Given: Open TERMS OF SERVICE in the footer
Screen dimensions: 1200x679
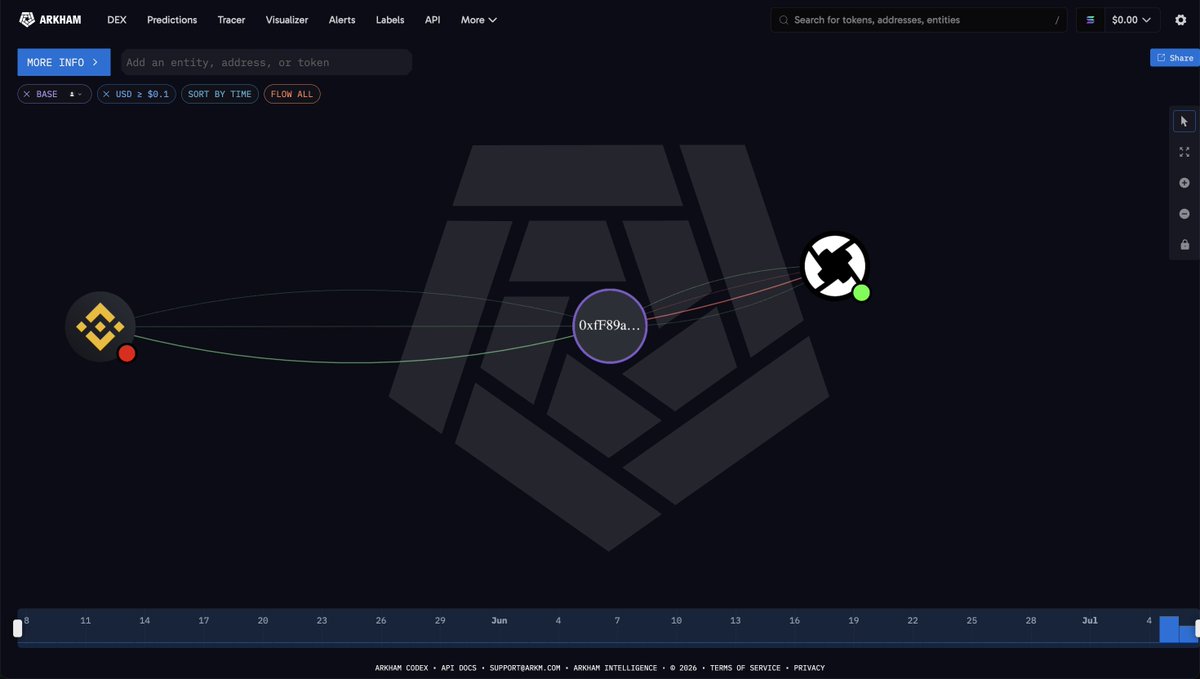Looking at the screenshot, I should point(747,668).
